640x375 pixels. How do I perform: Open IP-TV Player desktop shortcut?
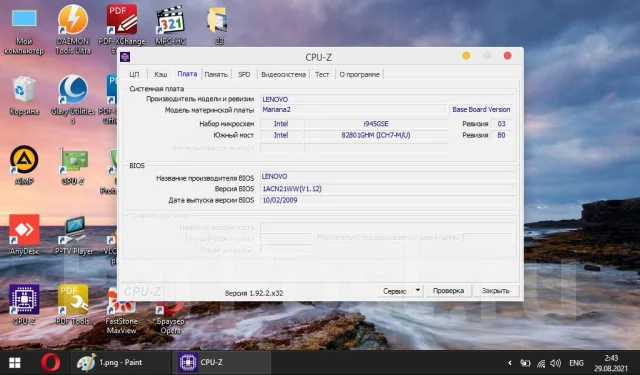click(x=73, y=235)
